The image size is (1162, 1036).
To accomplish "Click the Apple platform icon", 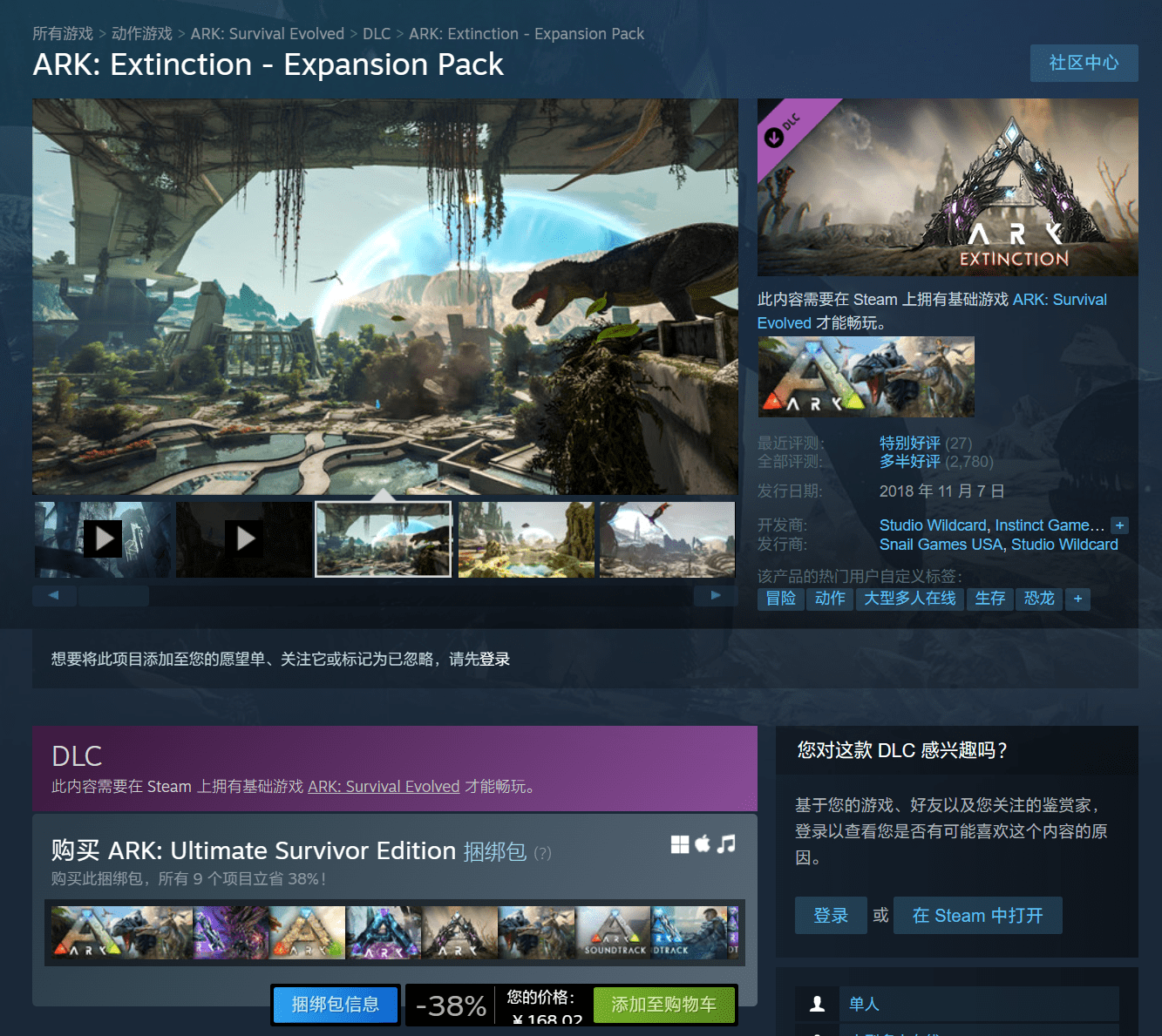I will point(703,843).
